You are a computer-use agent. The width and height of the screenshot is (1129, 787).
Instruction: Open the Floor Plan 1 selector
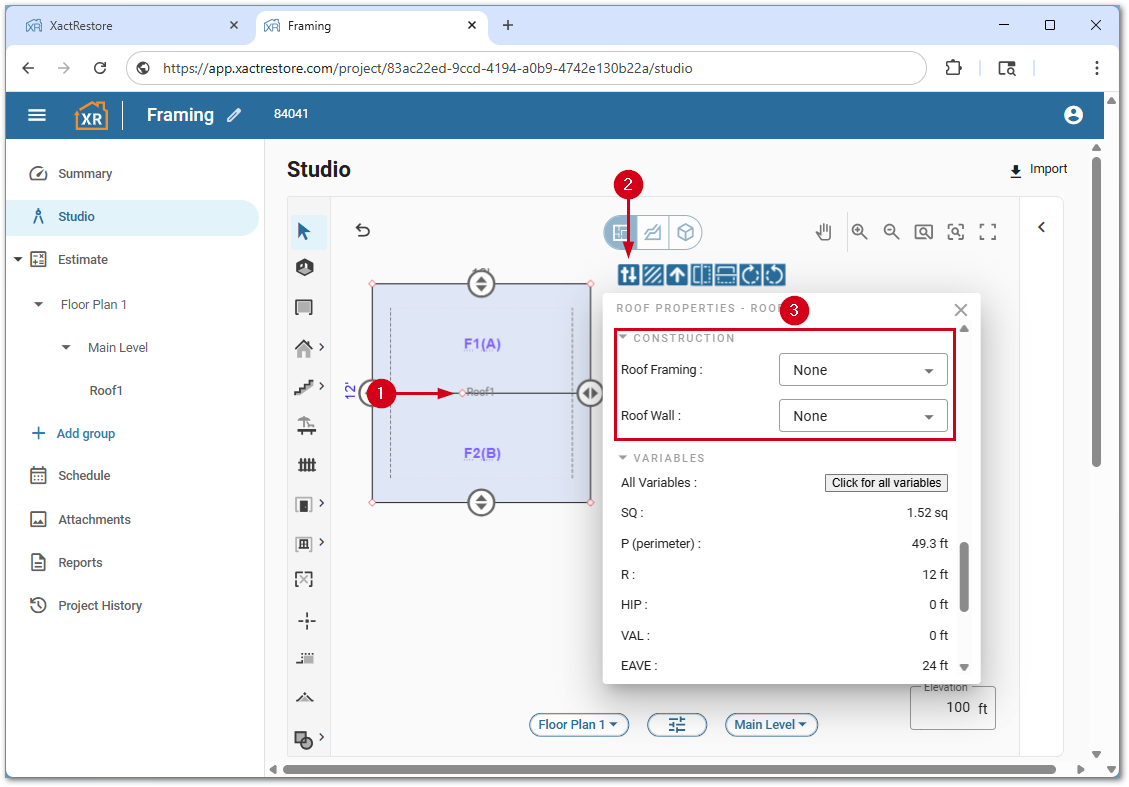[578, 725]
